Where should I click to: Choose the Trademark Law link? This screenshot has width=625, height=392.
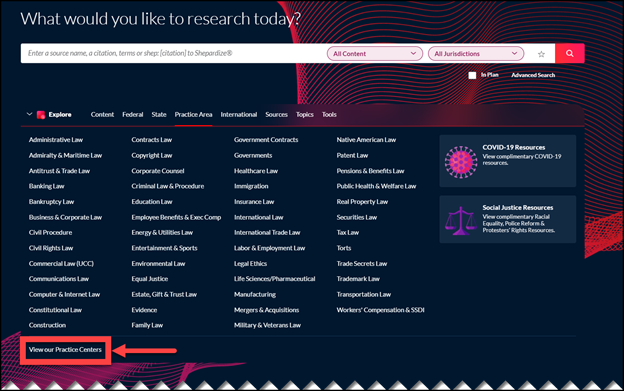(x=358, y=279)
